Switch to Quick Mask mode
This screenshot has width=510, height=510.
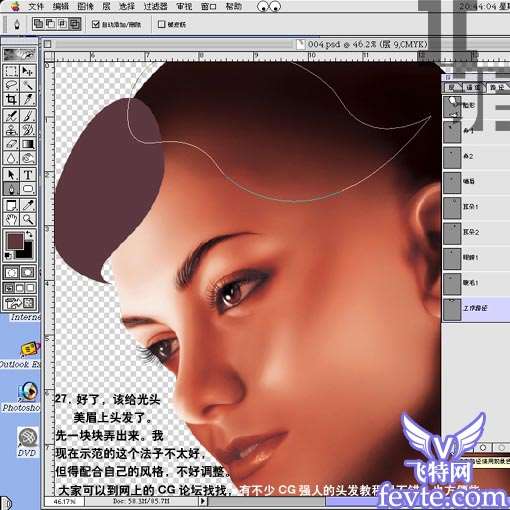coord(28,272)
